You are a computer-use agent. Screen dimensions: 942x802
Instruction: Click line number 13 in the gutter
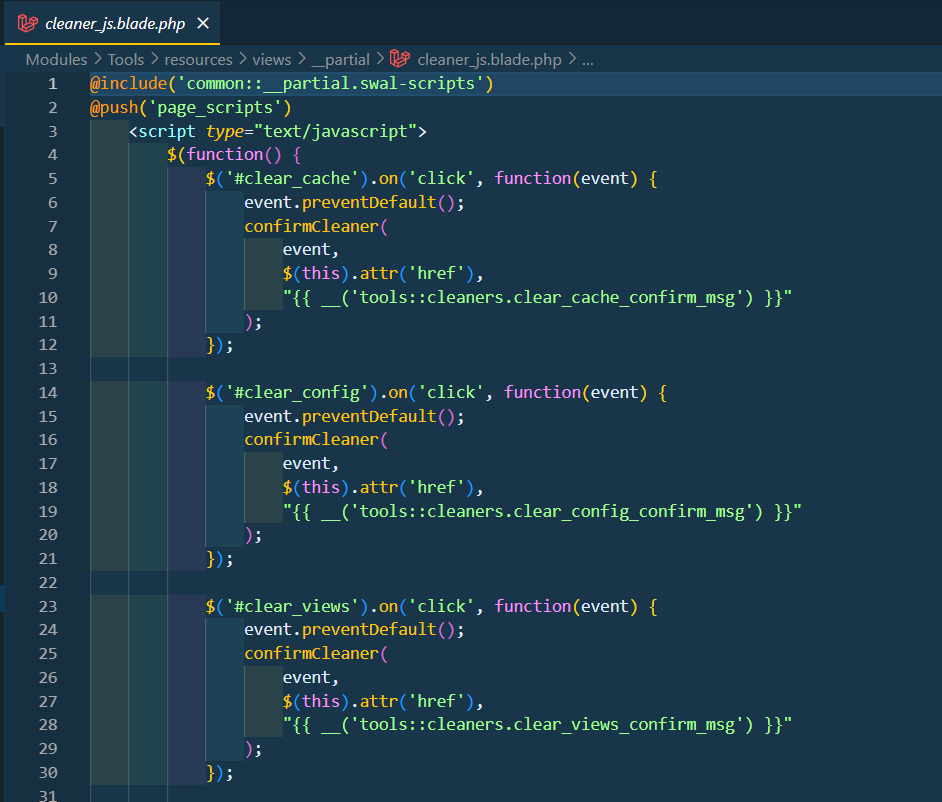click(48, 369)
